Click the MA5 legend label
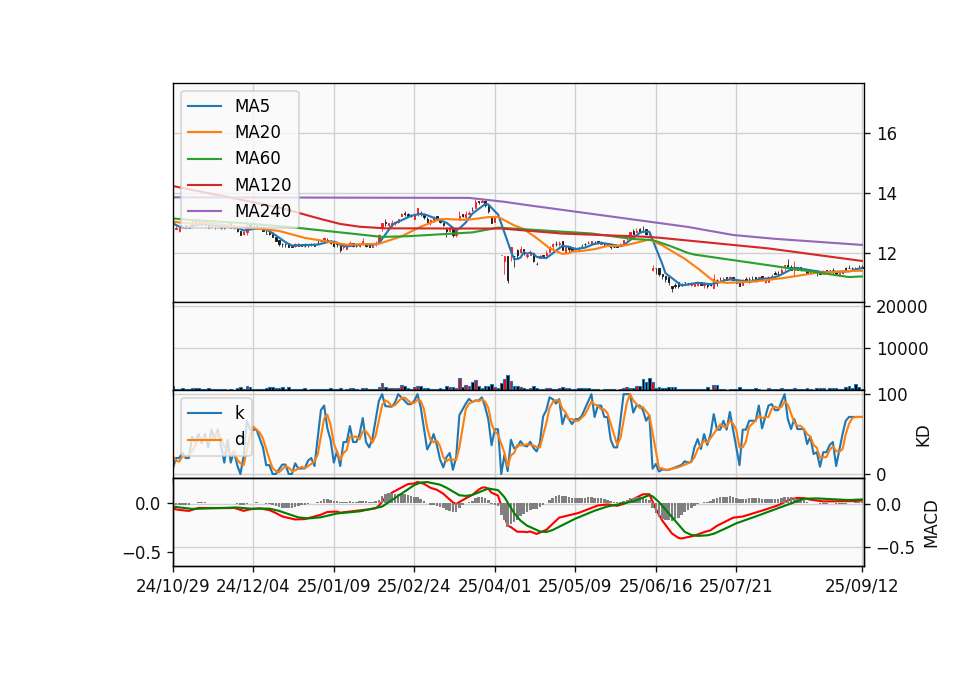The width and height of the screenshot is (960, 690). (252, 106)
